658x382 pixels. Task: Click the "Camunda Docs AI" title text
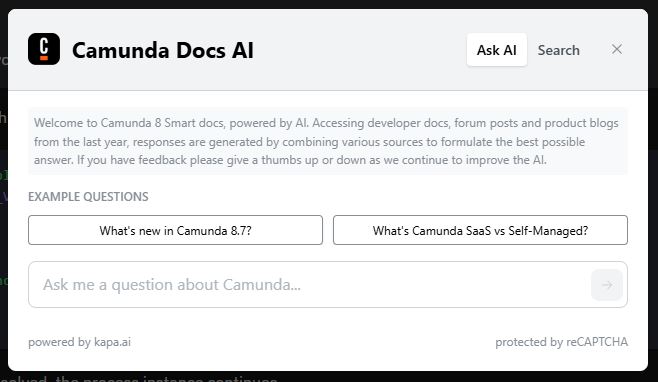163,50
